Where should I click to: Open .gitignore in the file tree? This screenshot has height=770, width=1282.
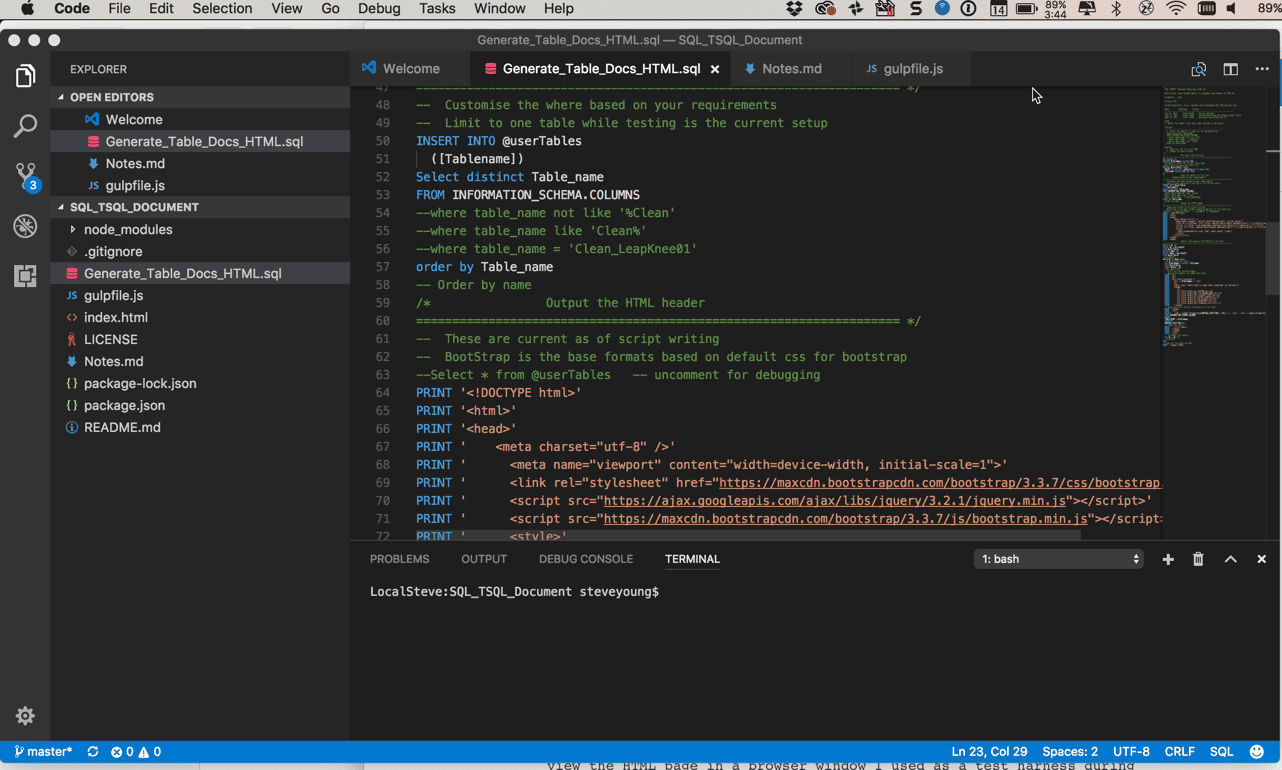point(200,251)
